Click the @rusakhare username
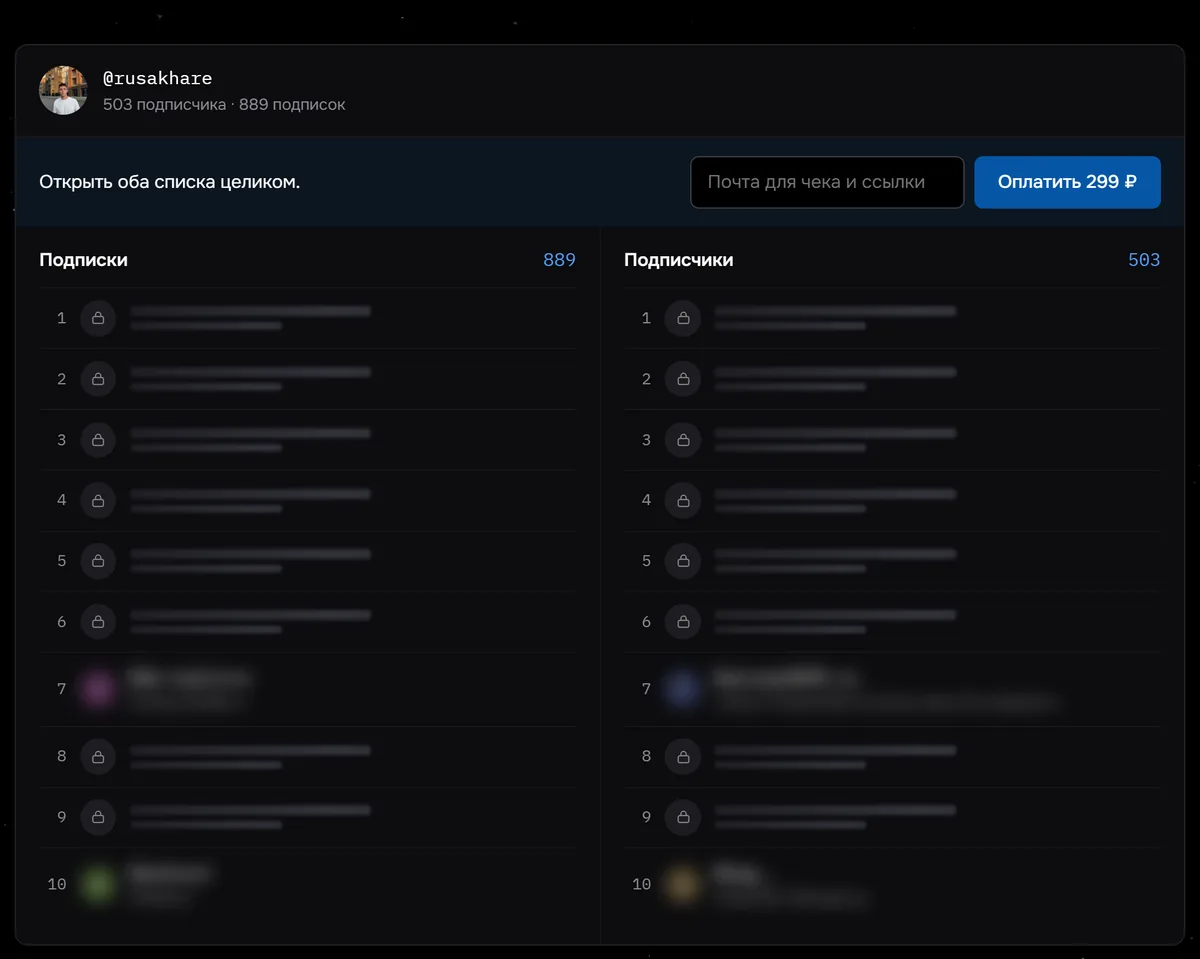 pyautogui.click(x=157, y=78)
